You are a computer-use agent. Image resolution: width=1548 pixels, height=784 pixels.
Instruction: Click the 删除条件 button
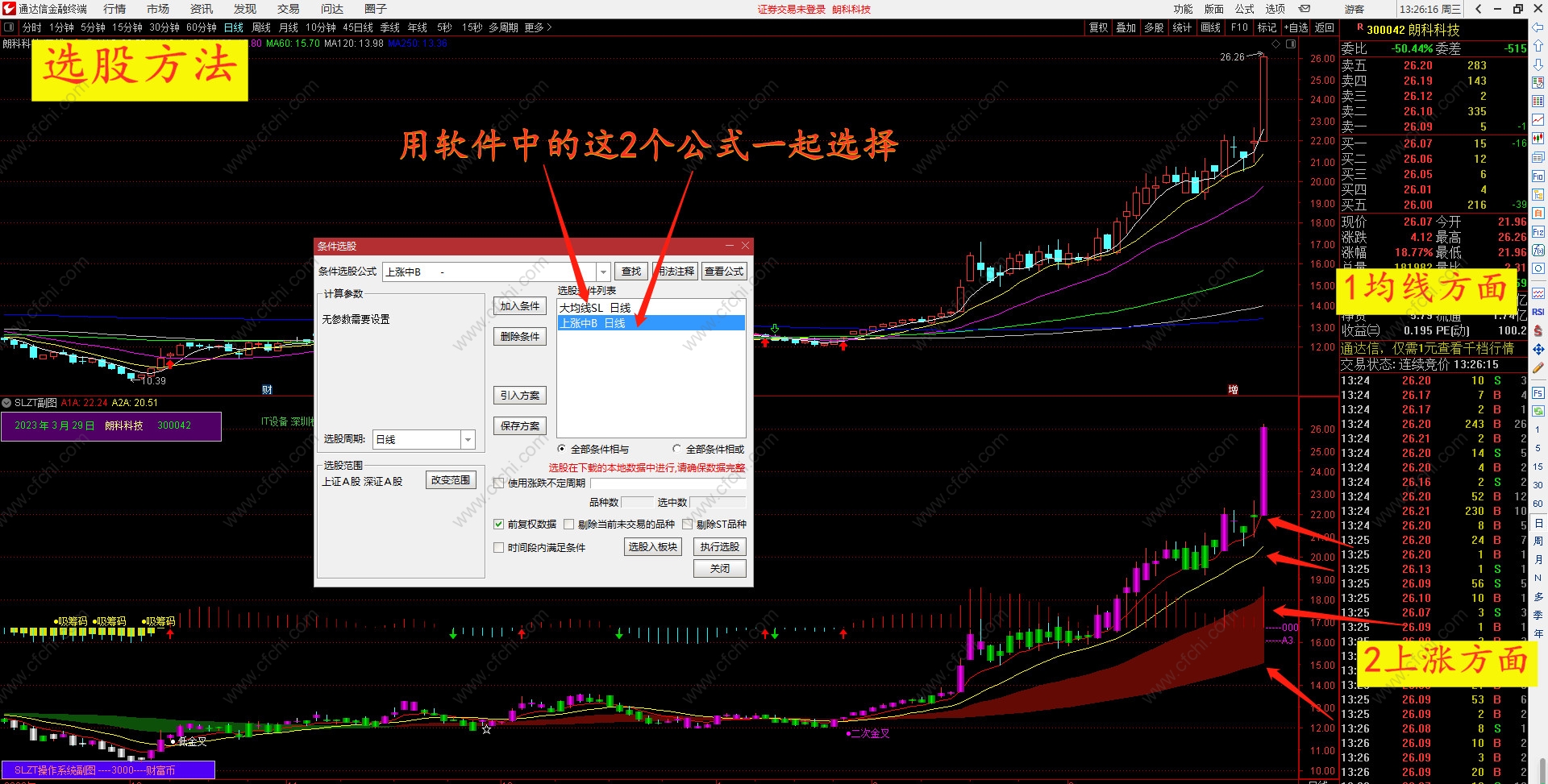[520, 337]
